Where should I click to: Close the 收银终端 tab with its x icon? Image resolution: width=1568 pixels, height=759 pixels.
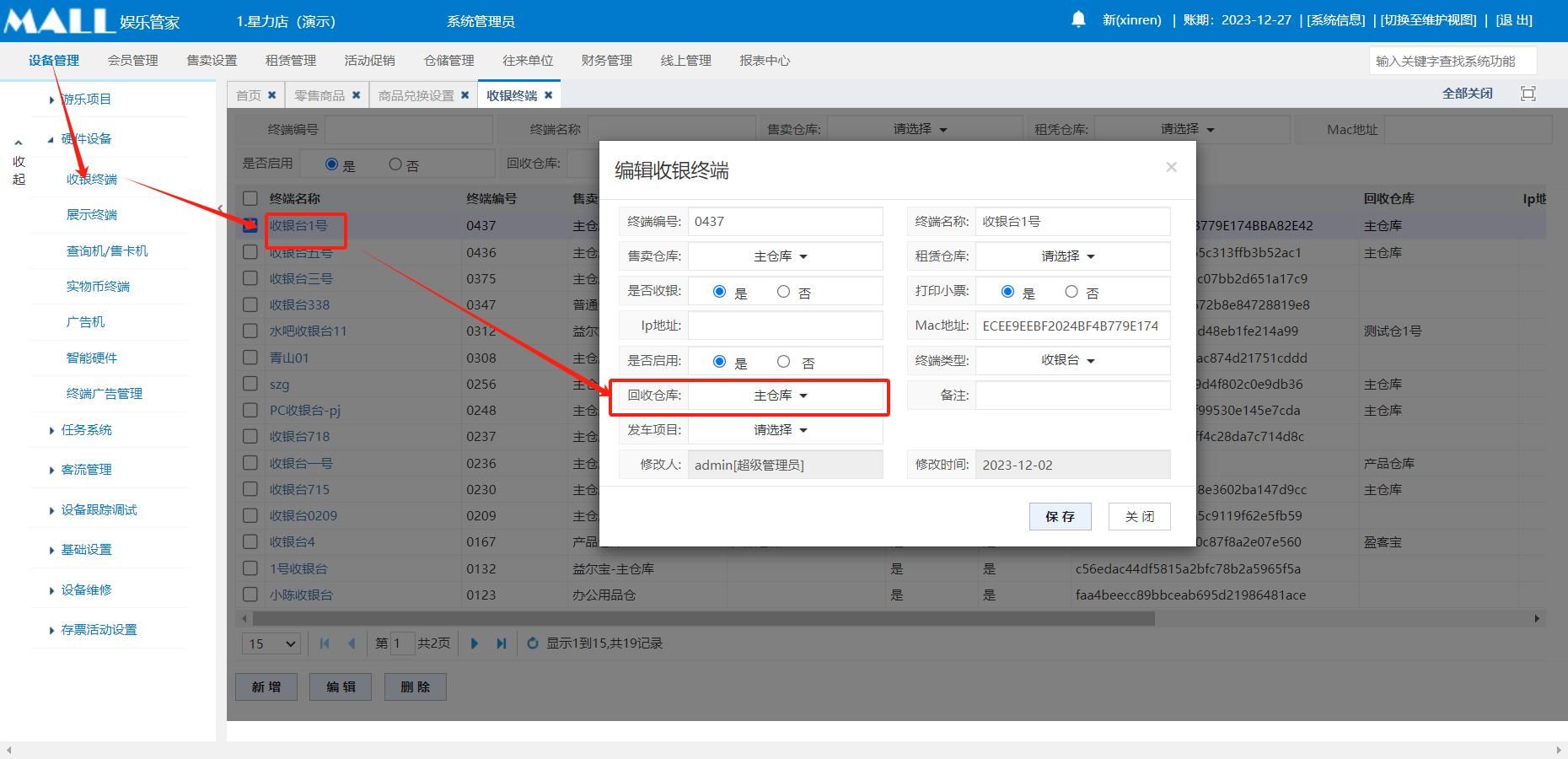548,95
